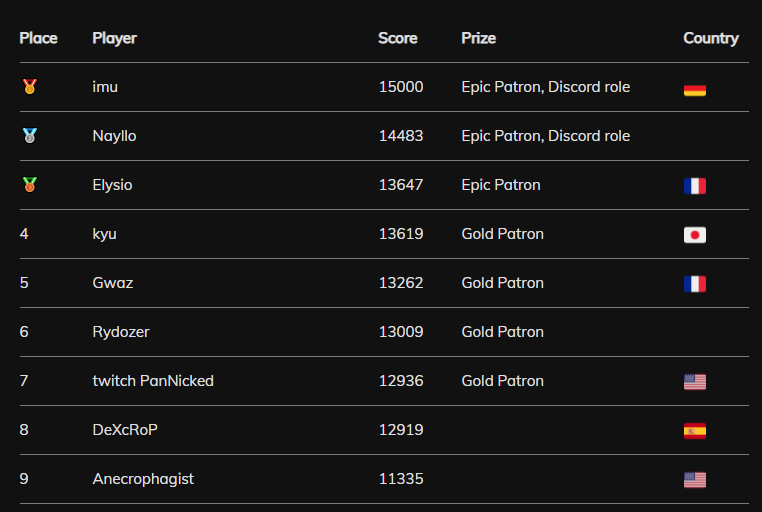The image size is (762, 512).
Task: Click the German flag in imu's row
Action: (x=694, y=90)
